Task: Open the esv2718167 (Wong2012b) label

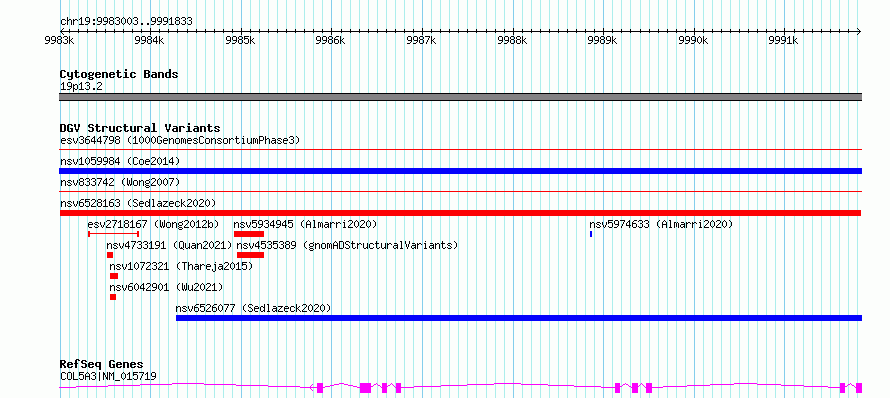Action: [x=153, y=224]
